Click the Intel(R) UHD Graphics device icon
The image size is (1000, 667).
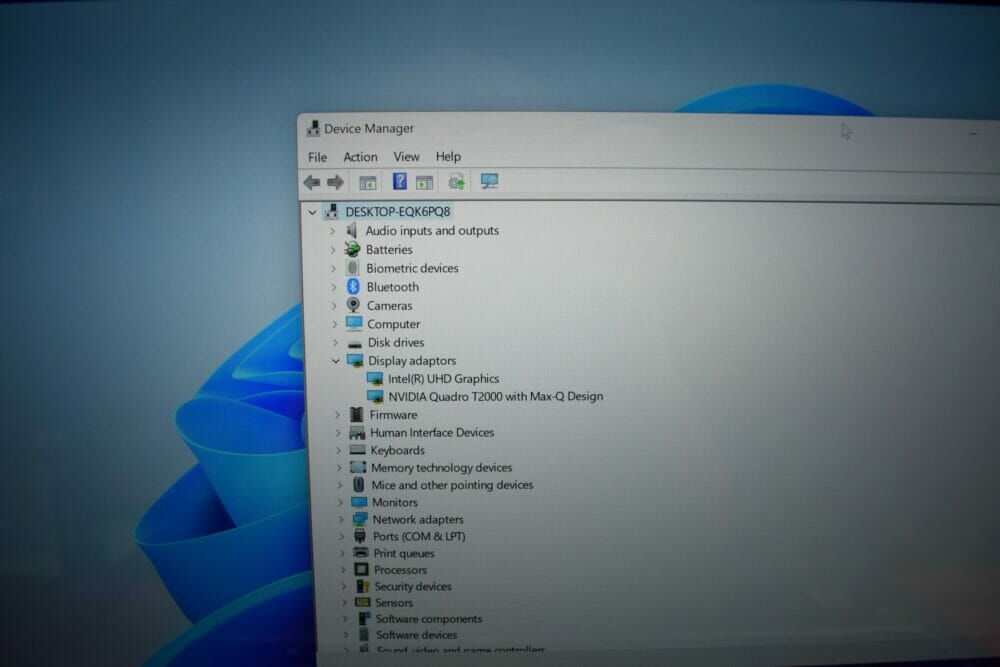375,379
